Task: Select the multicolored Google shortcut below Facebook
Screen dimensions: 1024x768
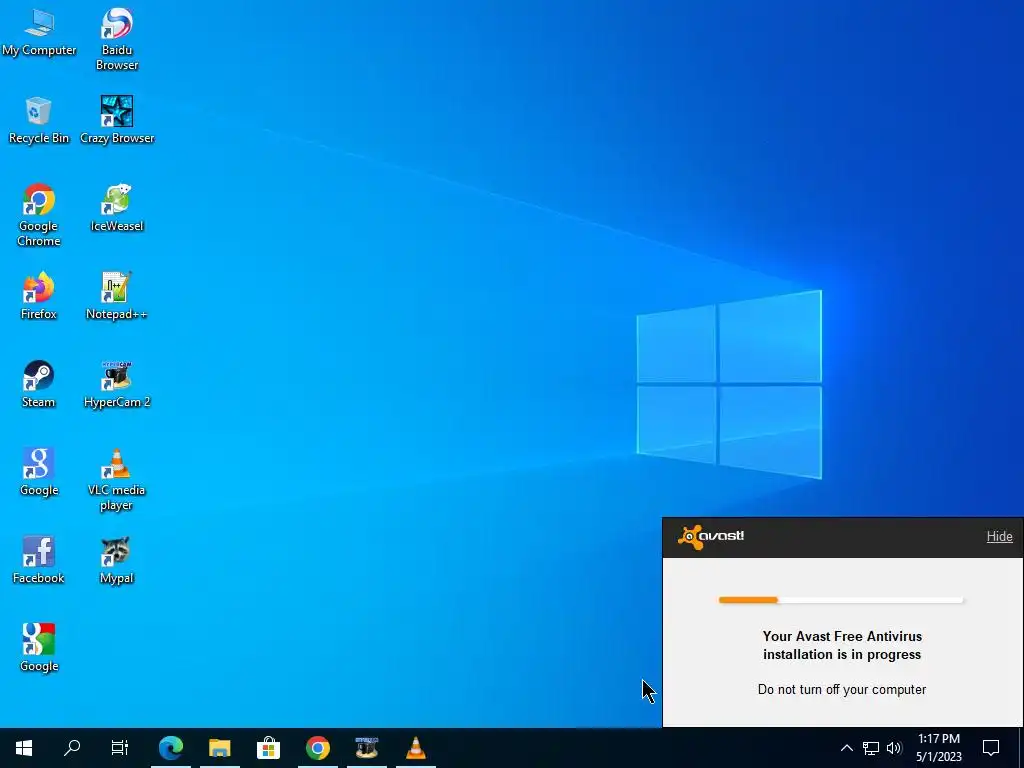Action: 39,648
